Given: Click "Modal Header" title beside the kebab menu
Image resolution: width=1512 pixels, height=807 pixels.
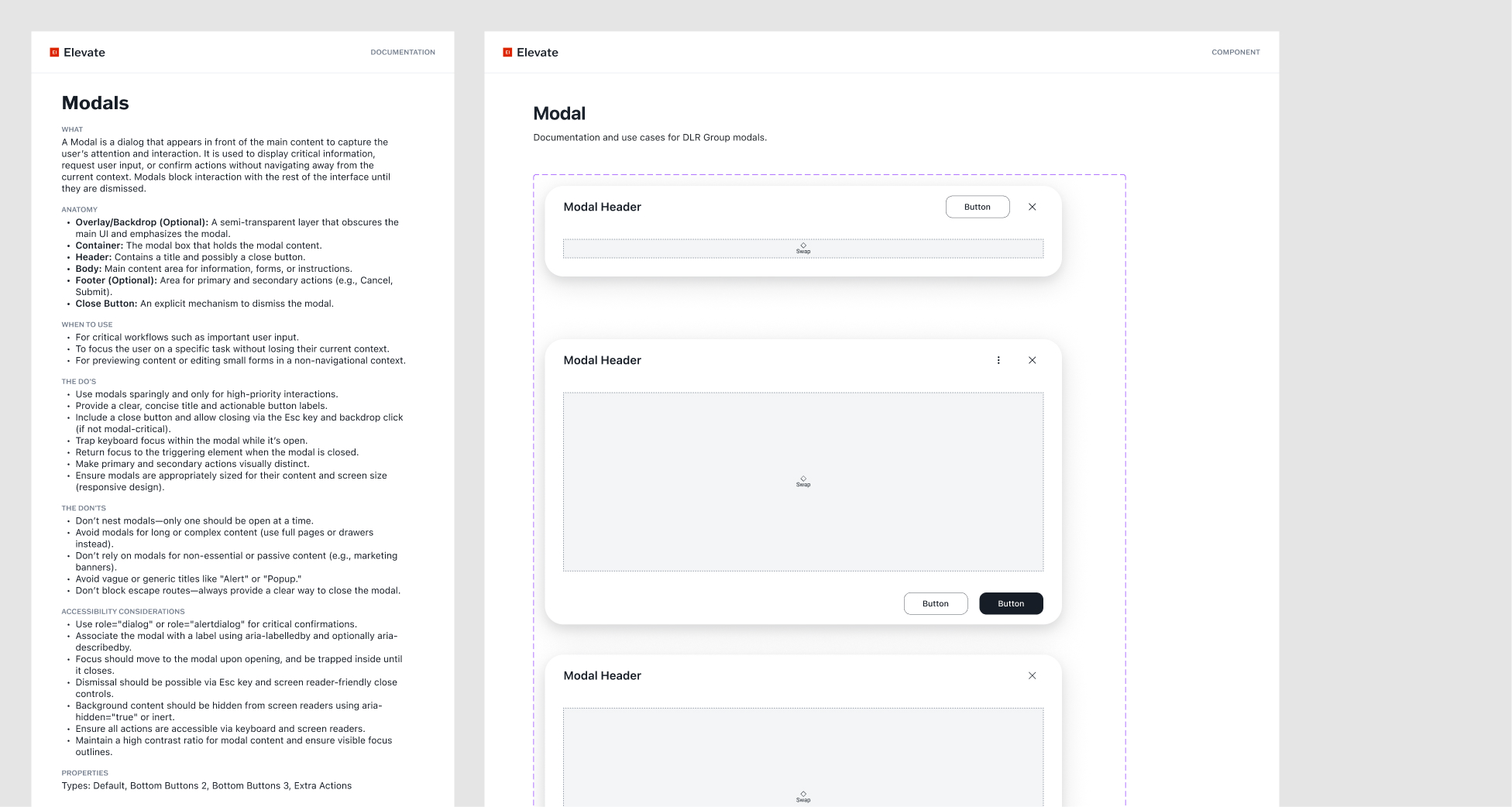Looking at the screenshot, I should tap(602, 360).
